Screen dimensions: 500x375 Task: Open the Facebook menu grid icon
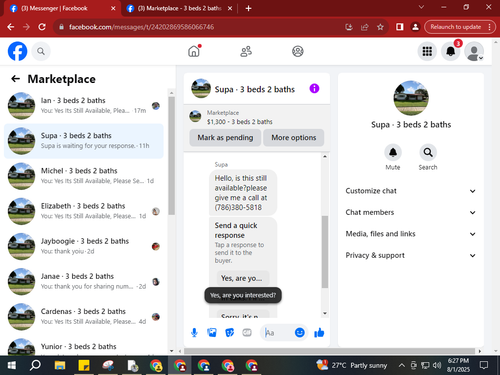[427, 51]
